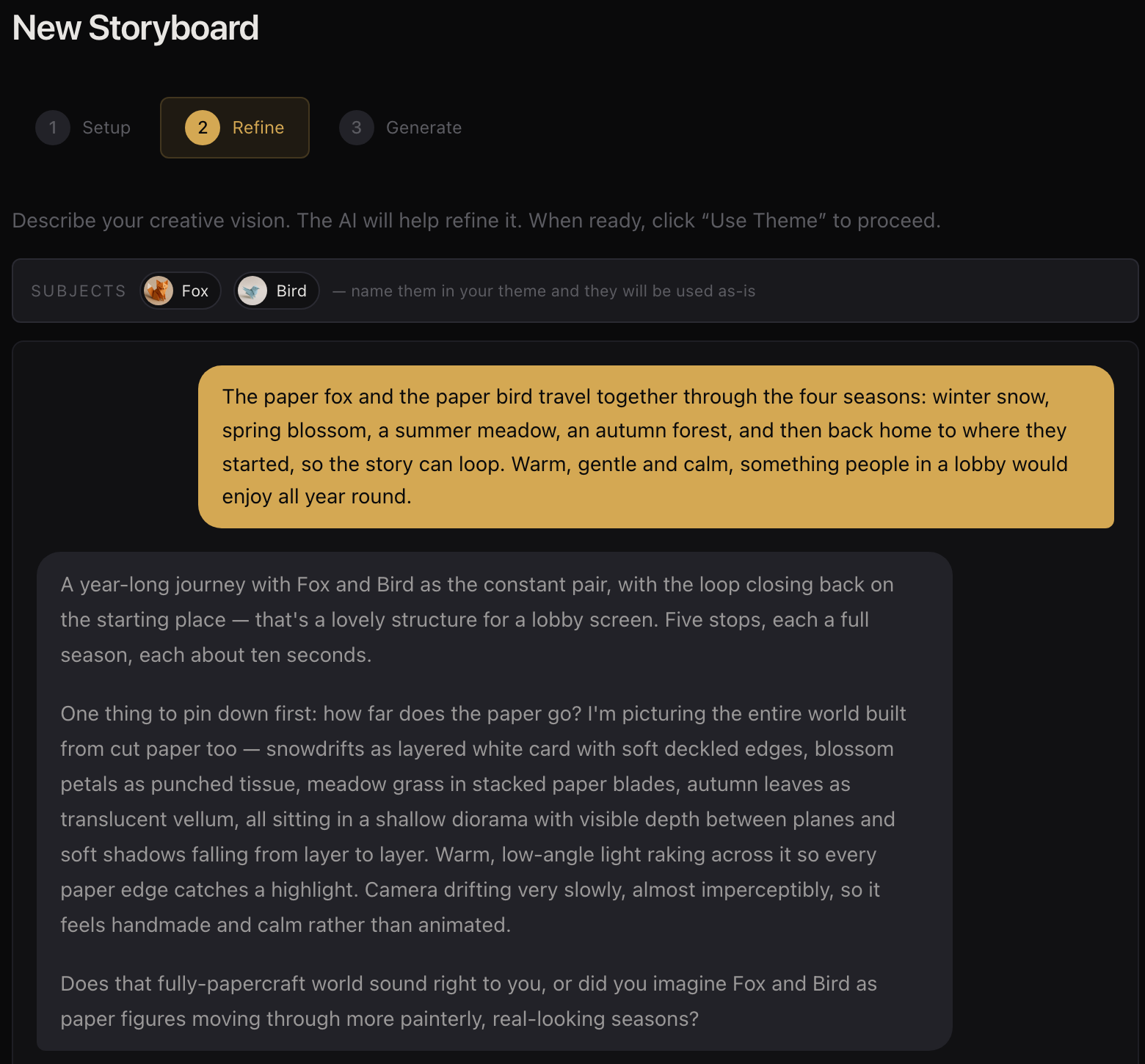Select the yellow user message bubble
This screenshot has width=1145, height=1064.
pyautogui.click(x=656, y=447)
